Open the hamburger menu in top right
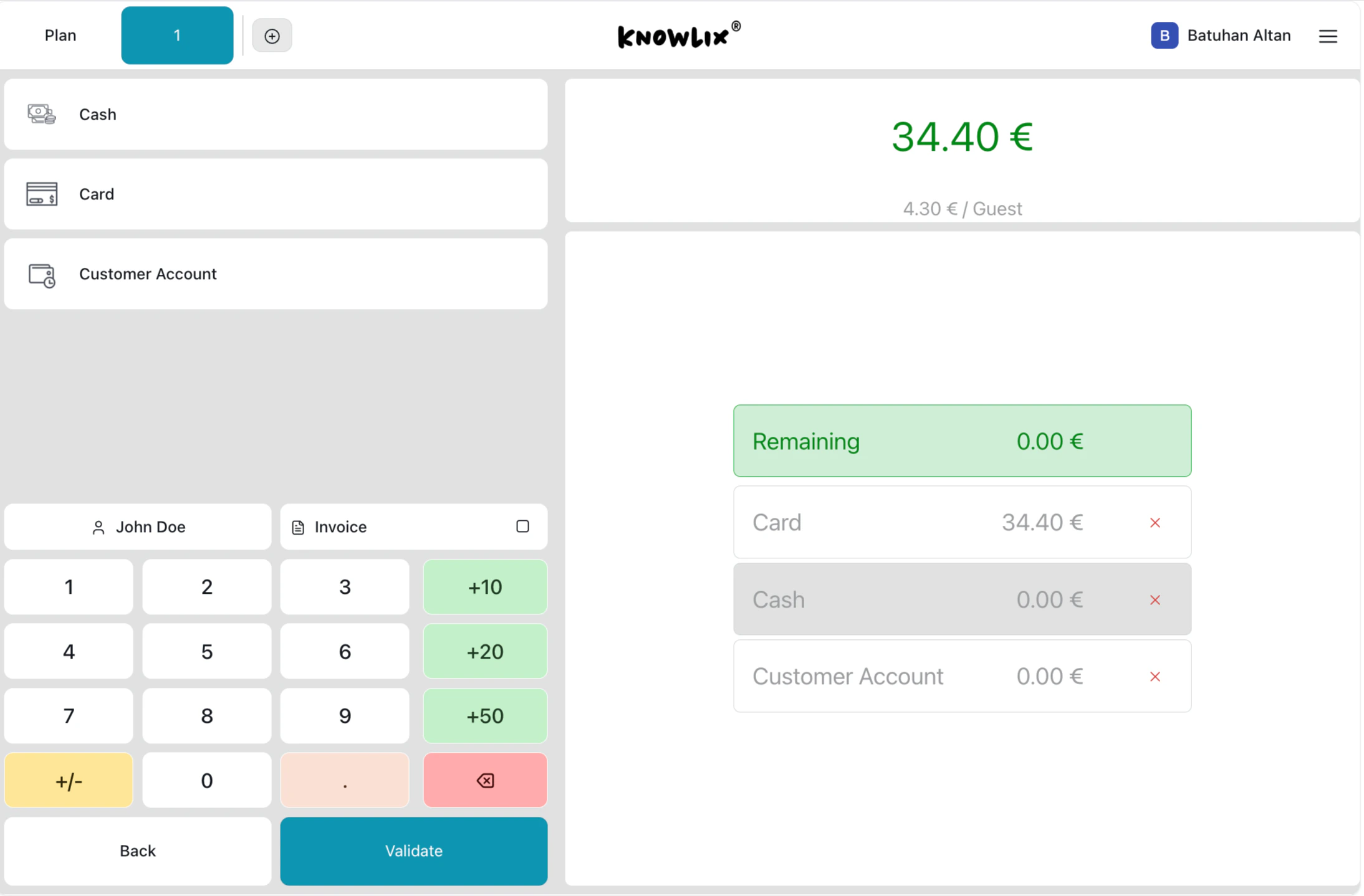Image resolution: width=1364 pixels, height=896 pixels. click(1328, 36)
